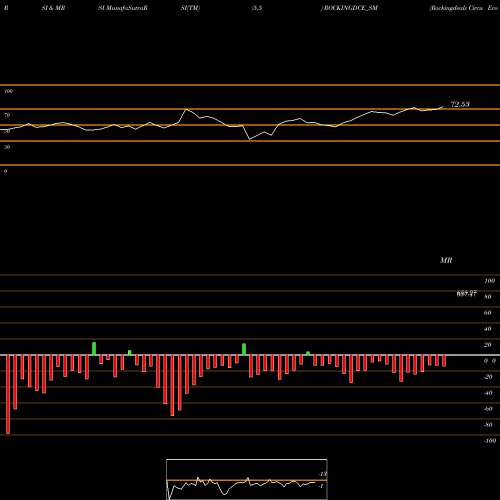Screen dimensions: 500x500
Task: Click the -18 label in the mini chart
Action: [x=323, y=474]
